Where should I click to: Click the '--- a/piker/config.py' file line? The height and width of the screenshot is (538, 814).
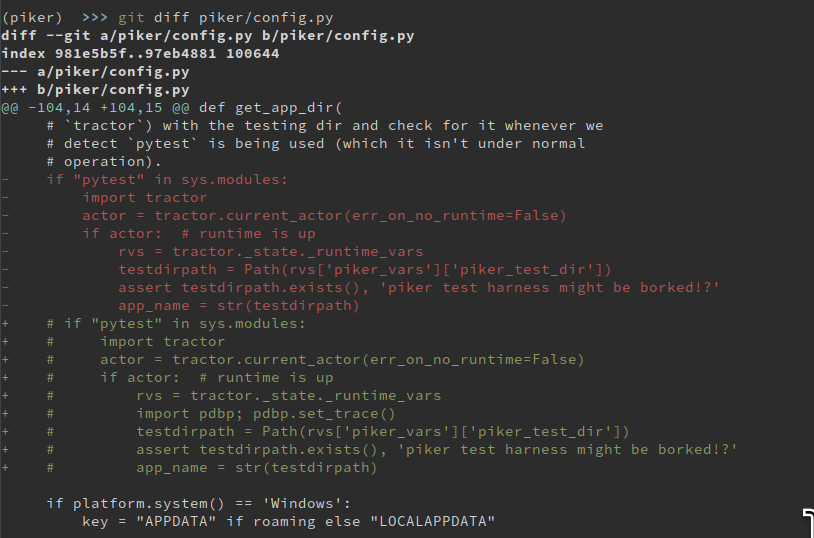tap(95, 72)
